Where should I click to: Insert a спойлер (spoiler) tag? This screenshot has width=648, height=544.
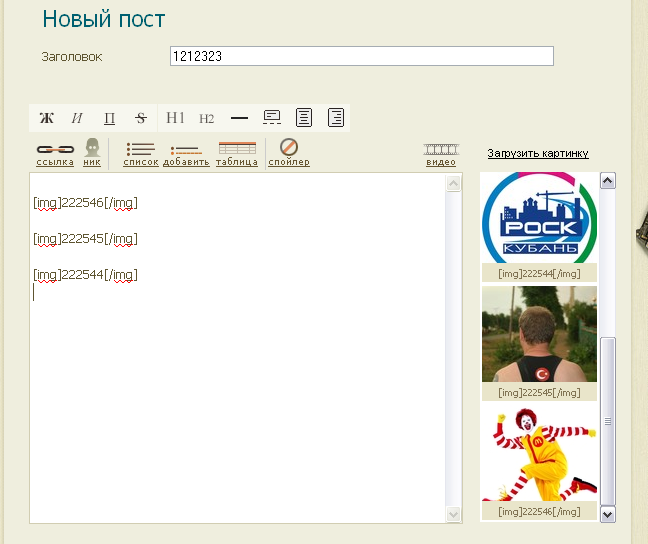coord(289,153)
